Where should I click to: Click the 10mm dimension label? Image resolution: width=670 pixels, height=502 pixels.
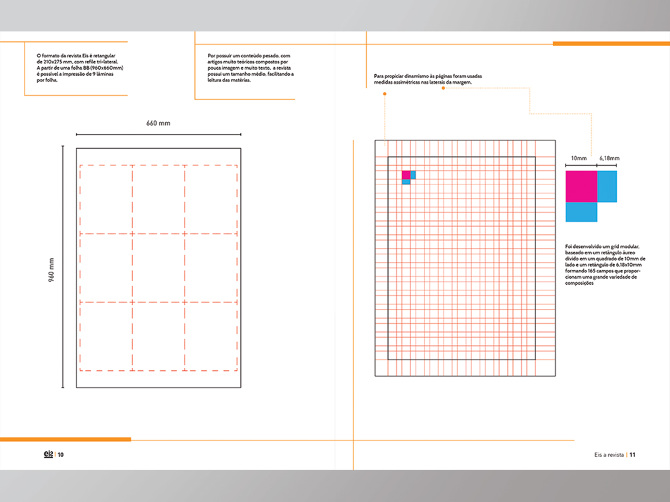tap(578, 158)
